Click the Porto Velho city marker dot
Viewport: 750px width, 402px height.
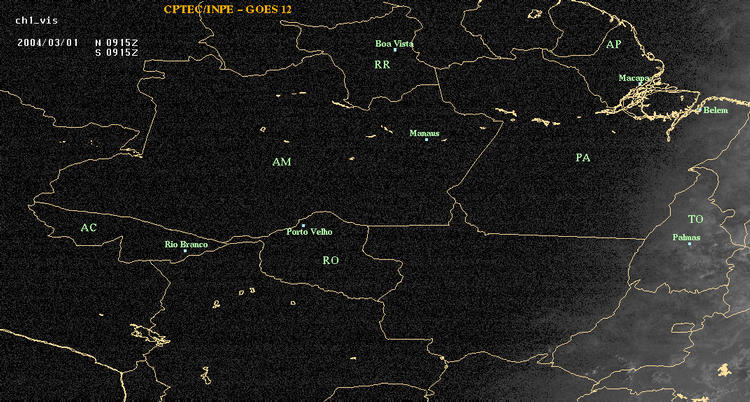(303, 225)
